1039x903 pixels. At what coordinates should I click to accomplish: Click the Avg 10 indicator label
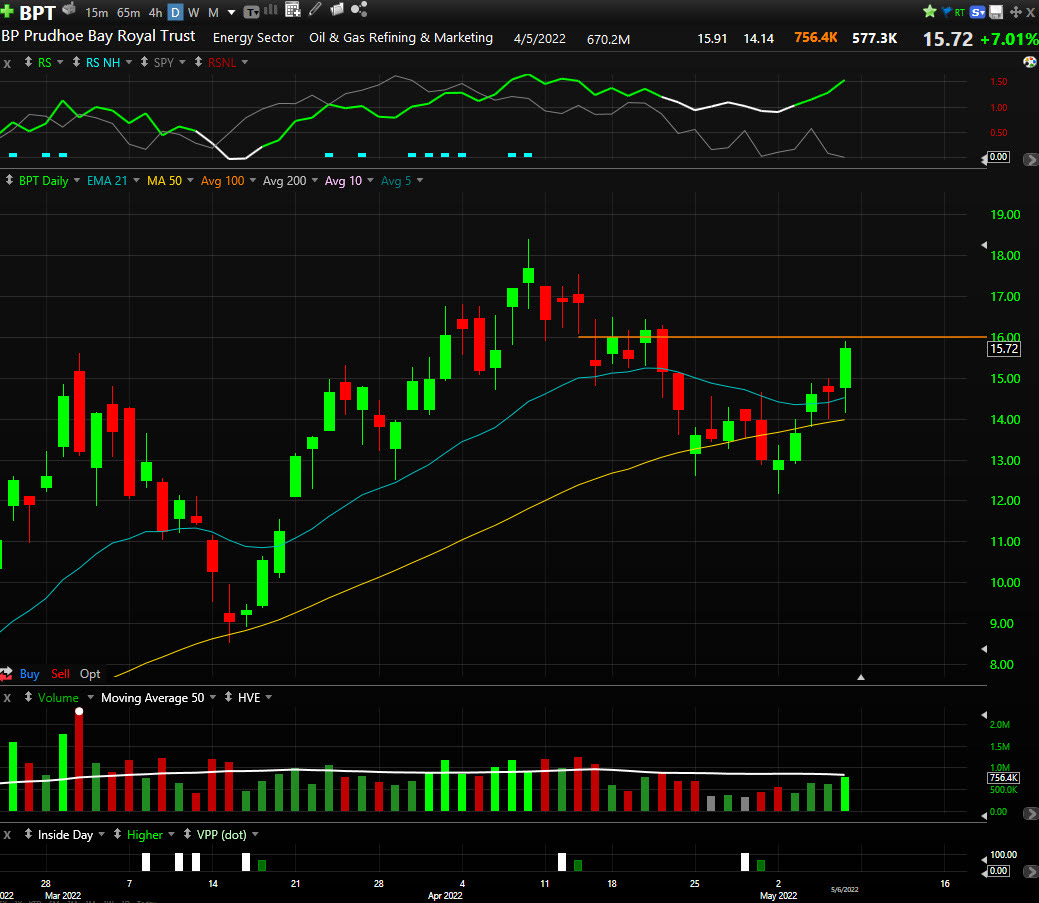point(343,180)
